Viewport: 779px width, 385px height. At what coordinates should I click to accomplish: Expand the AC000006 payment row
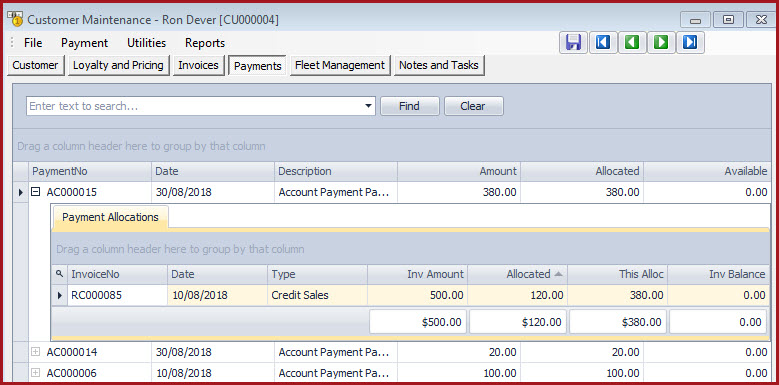pyautogui.click(x=35, y=373)
